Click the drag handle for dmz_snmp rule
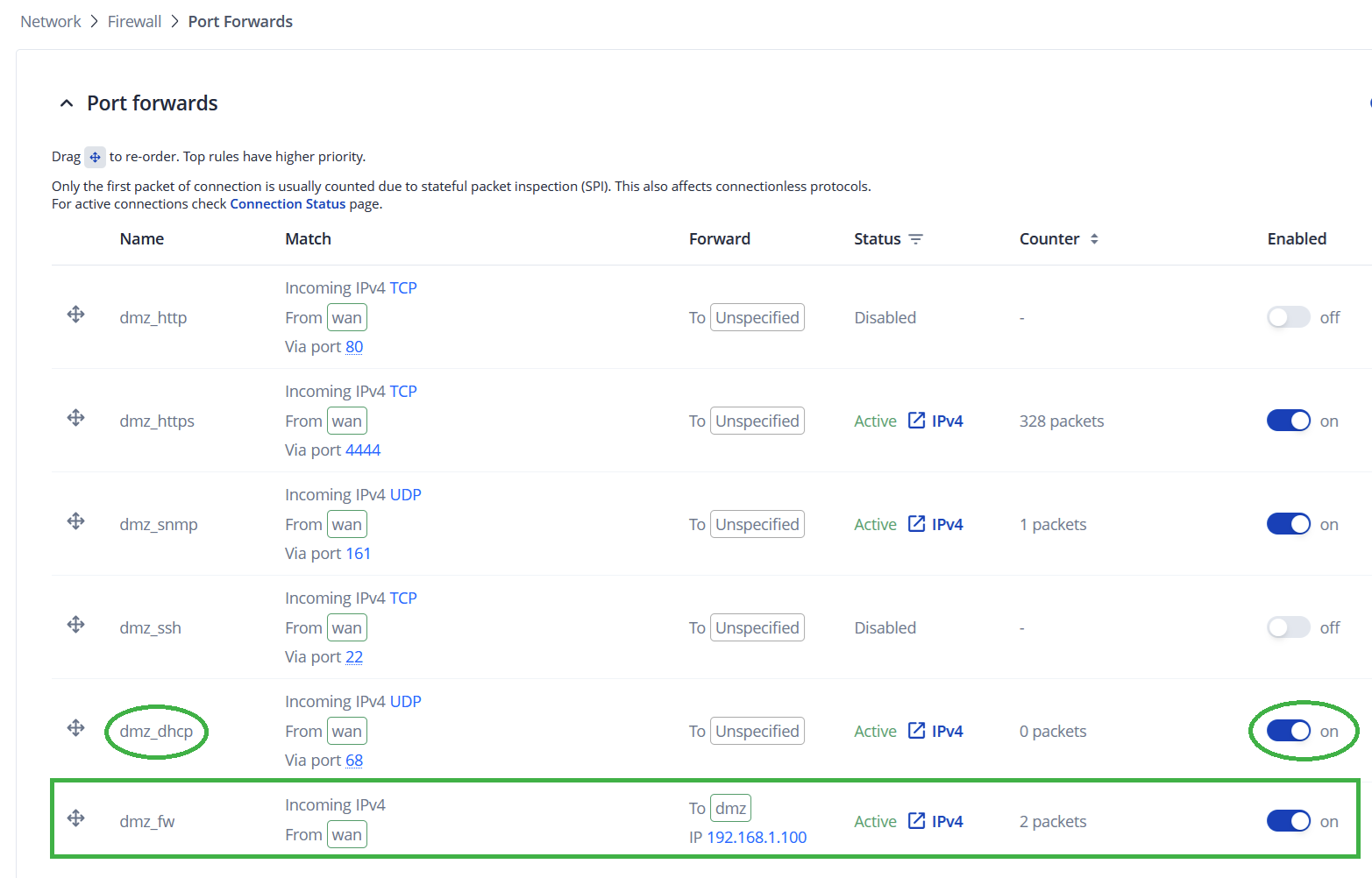 (76, 521)
